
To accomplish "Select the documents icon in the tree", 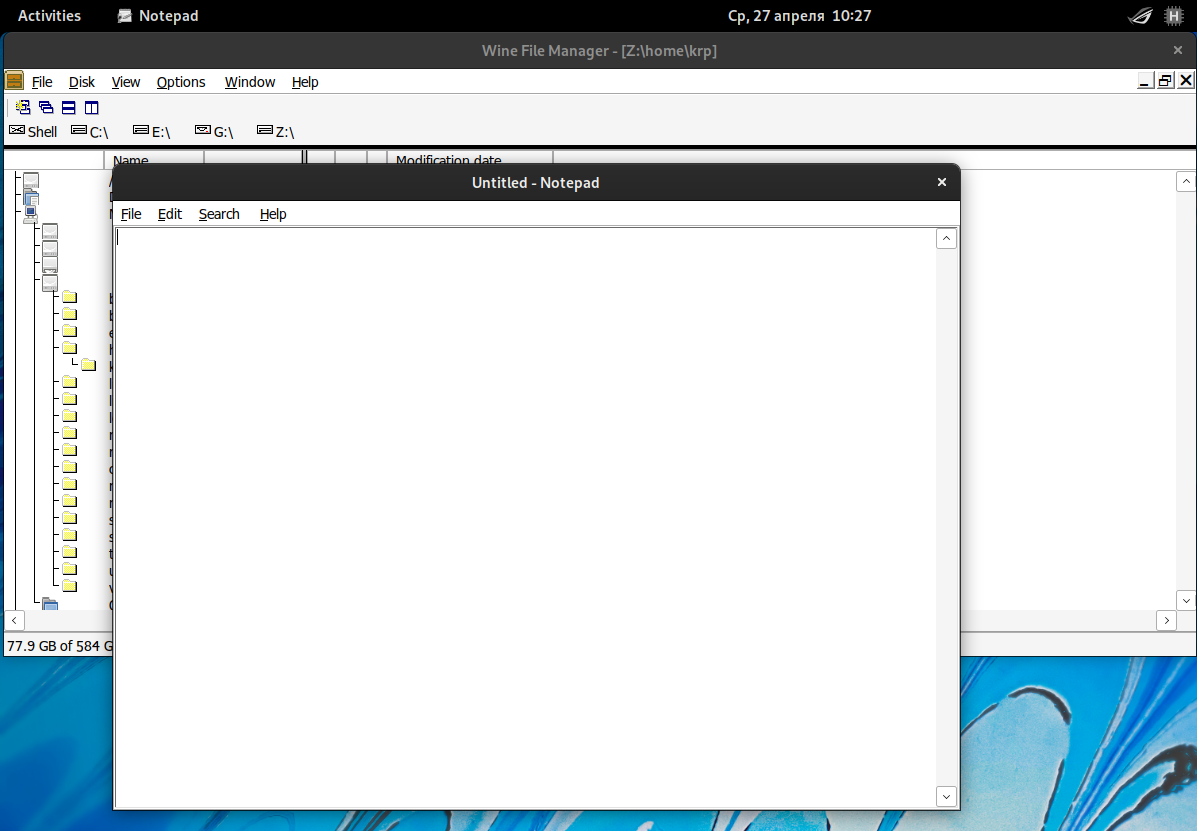I will [x=31, y=198].
